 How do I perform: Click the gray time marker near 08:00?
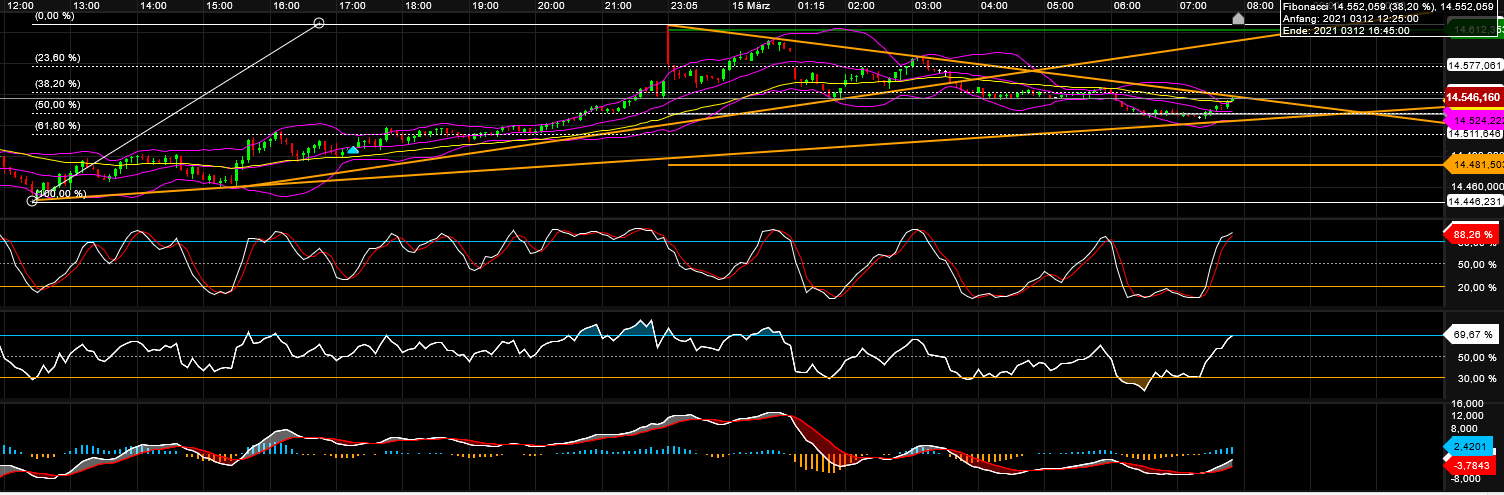coord(1238,18)
